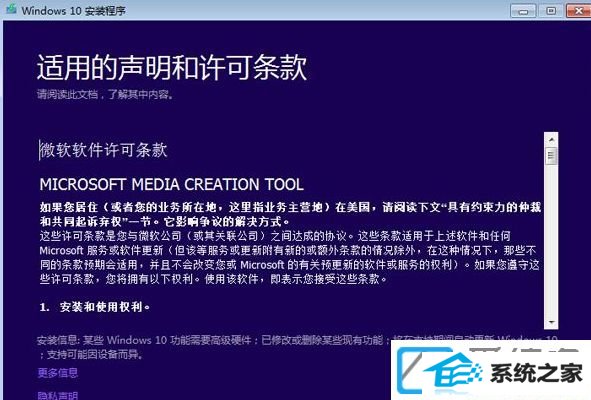Open the 更多信息 link
The height and width of the screenshot is (400, 591).
58,373
